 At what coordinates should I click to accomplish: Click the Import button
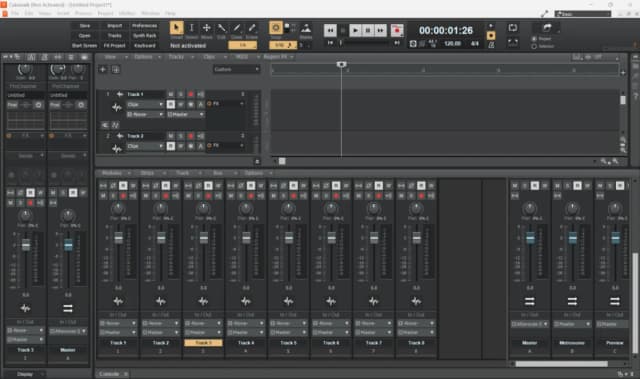point(115,26)
